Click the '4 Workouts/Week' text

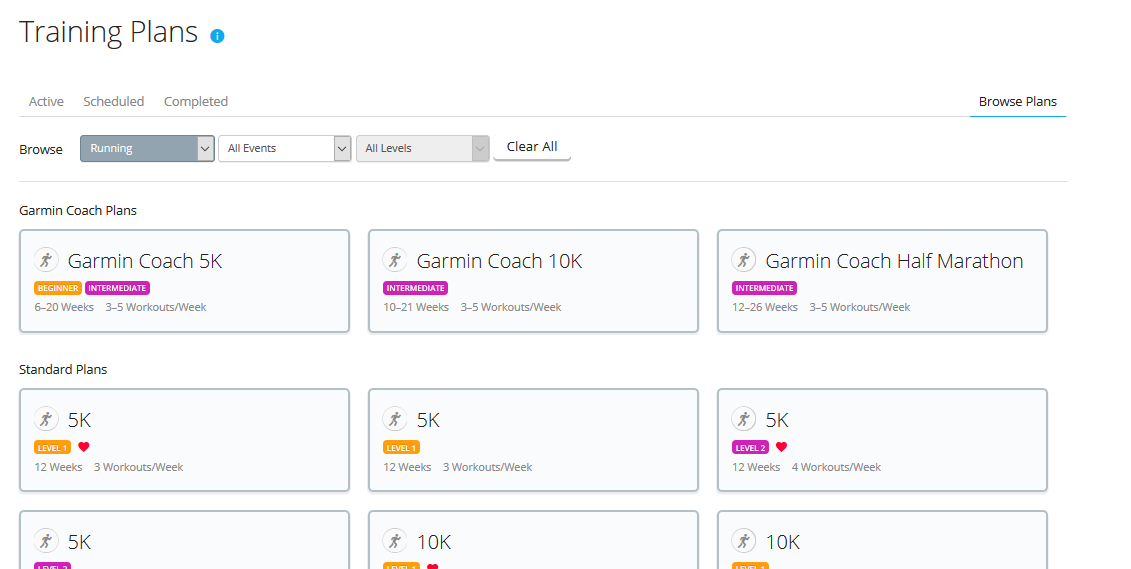pos(836,467)
